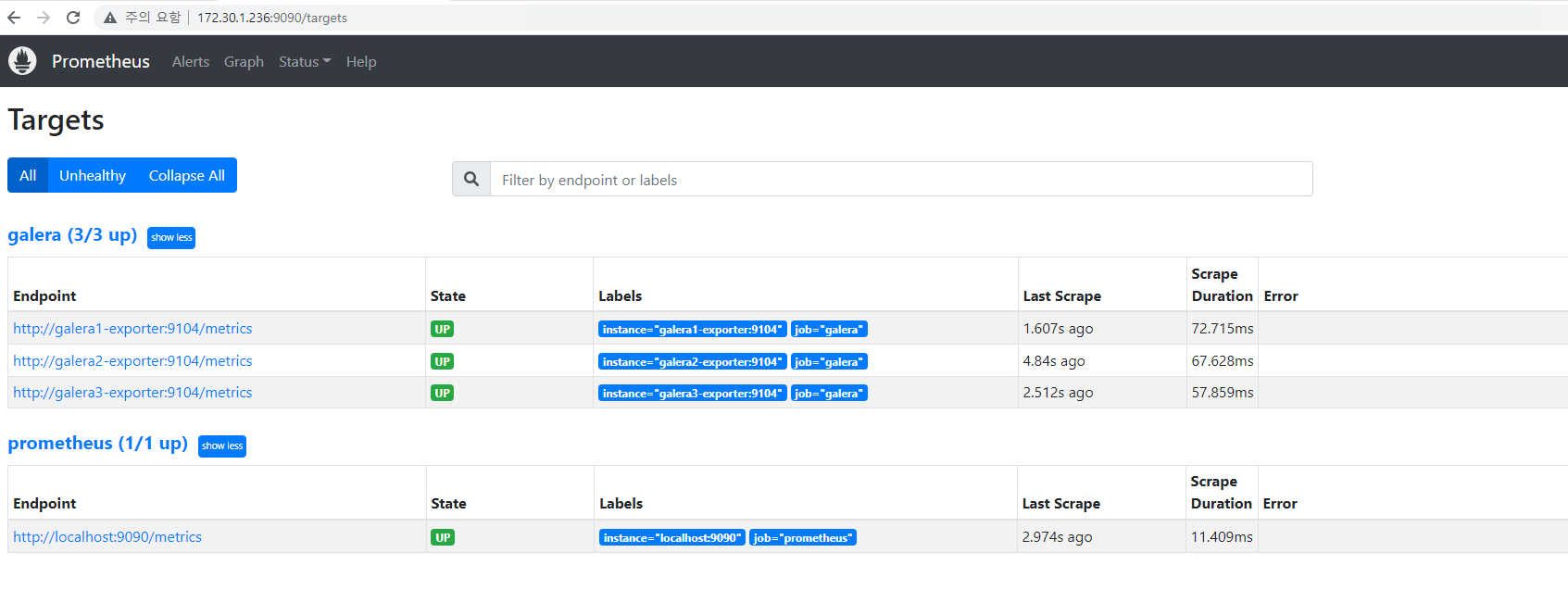Click the 2.974s ago last scrape value

1057,537
